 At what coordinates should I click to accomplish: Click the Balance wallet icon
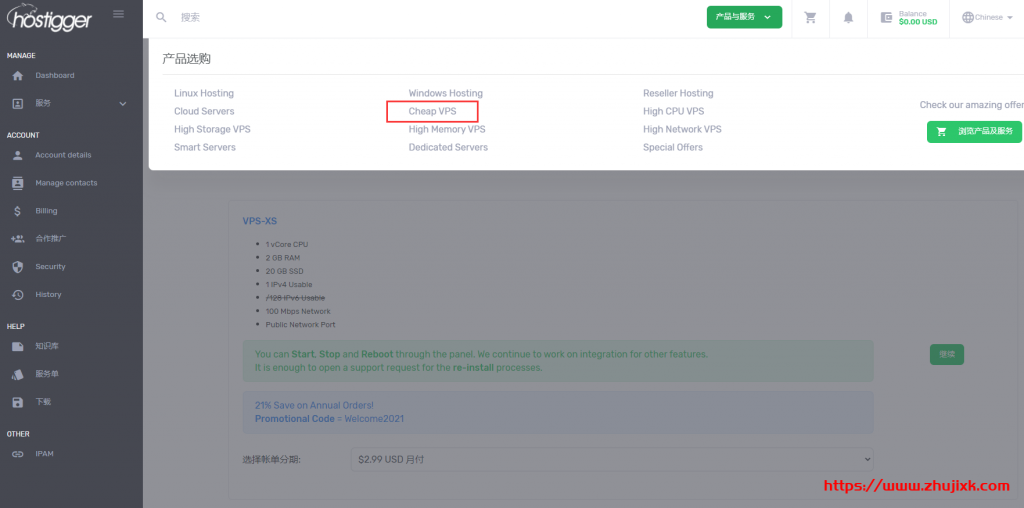[886, 17]
